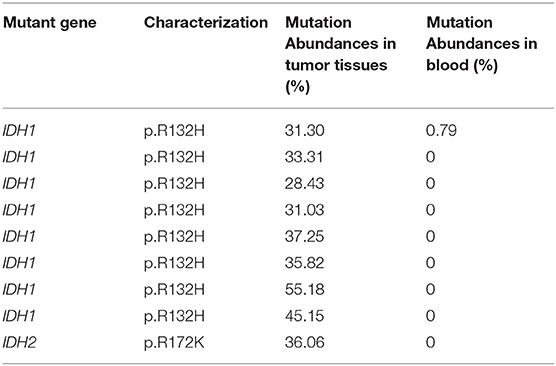Select the 35.82 tumor abundance cell
This screenshot has height=366, width=556.
(304, 263)
